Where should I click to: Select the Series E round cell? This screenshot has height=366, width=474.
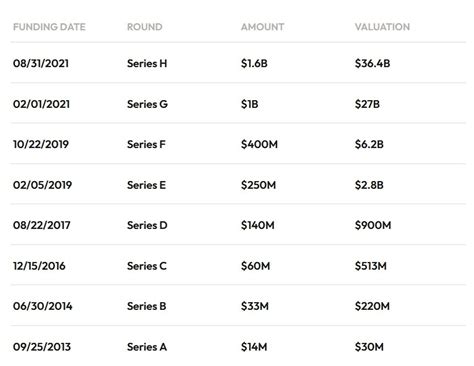(146, 185)
